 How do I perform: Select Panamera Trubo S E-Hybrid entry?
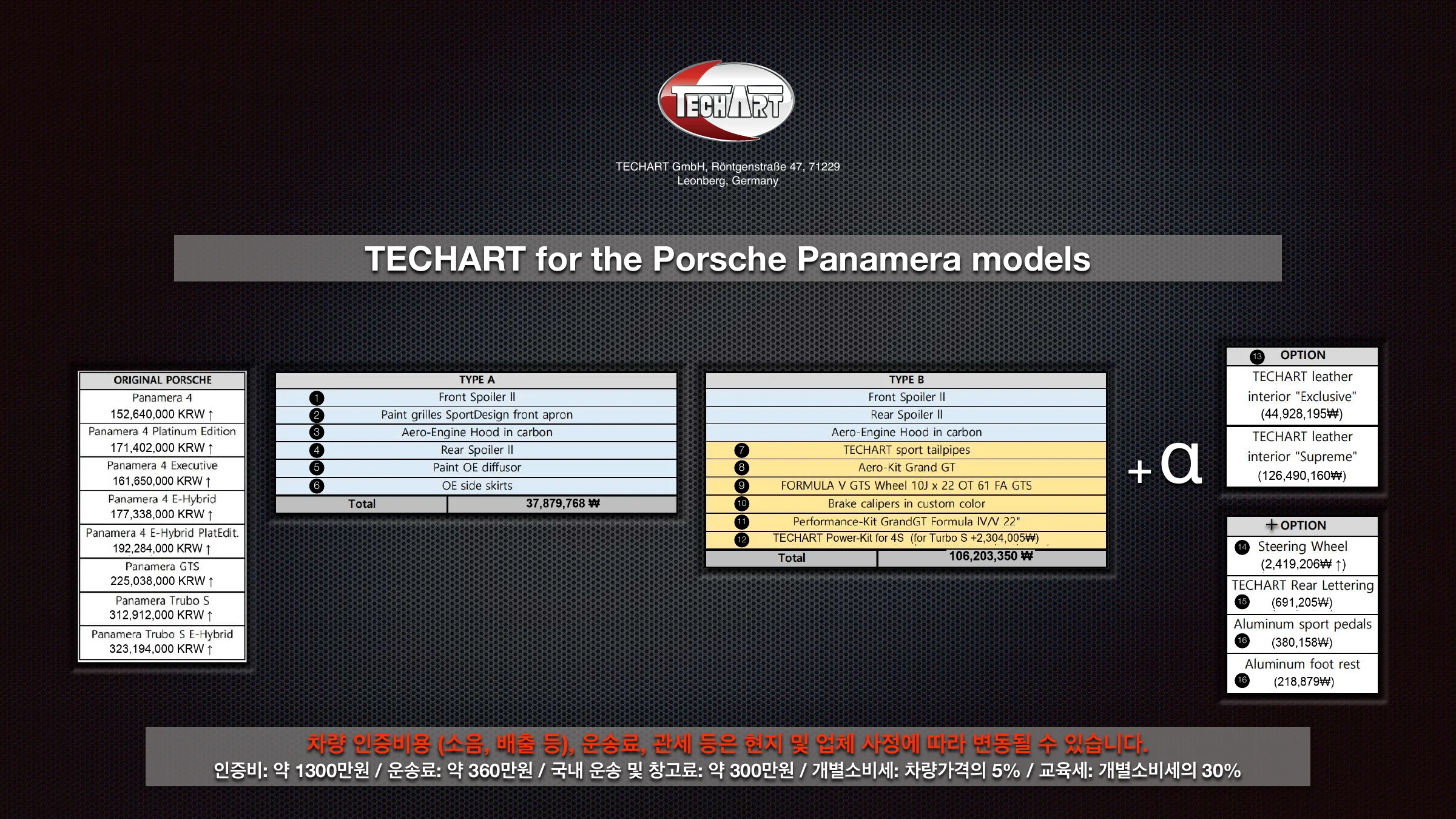click(x=162, y=642)
